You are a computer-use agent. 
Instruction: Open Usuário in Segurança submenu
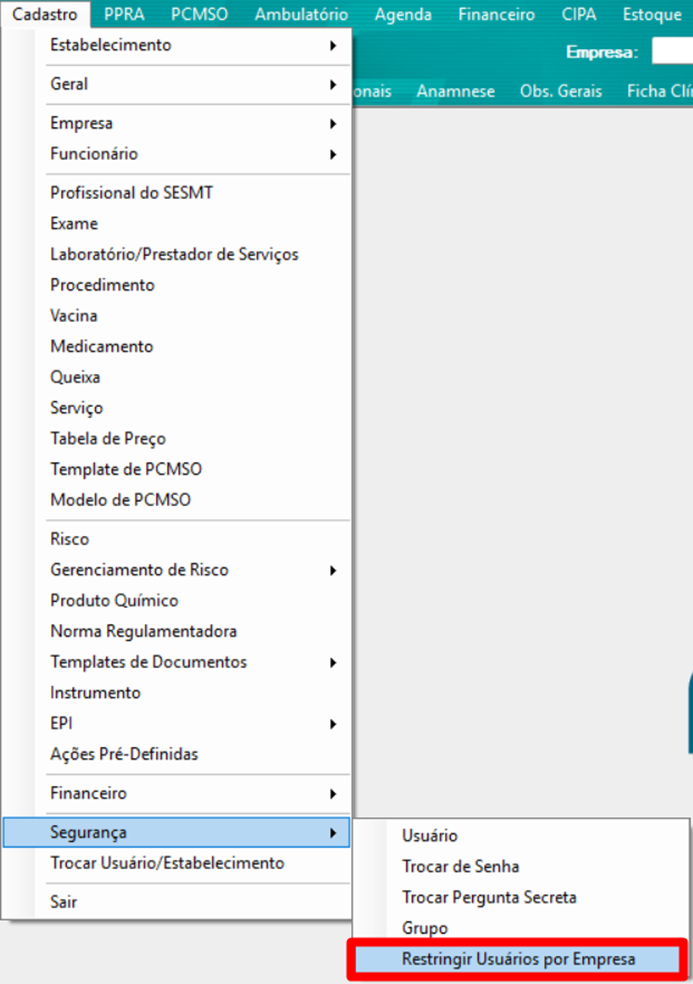point(520,836)
